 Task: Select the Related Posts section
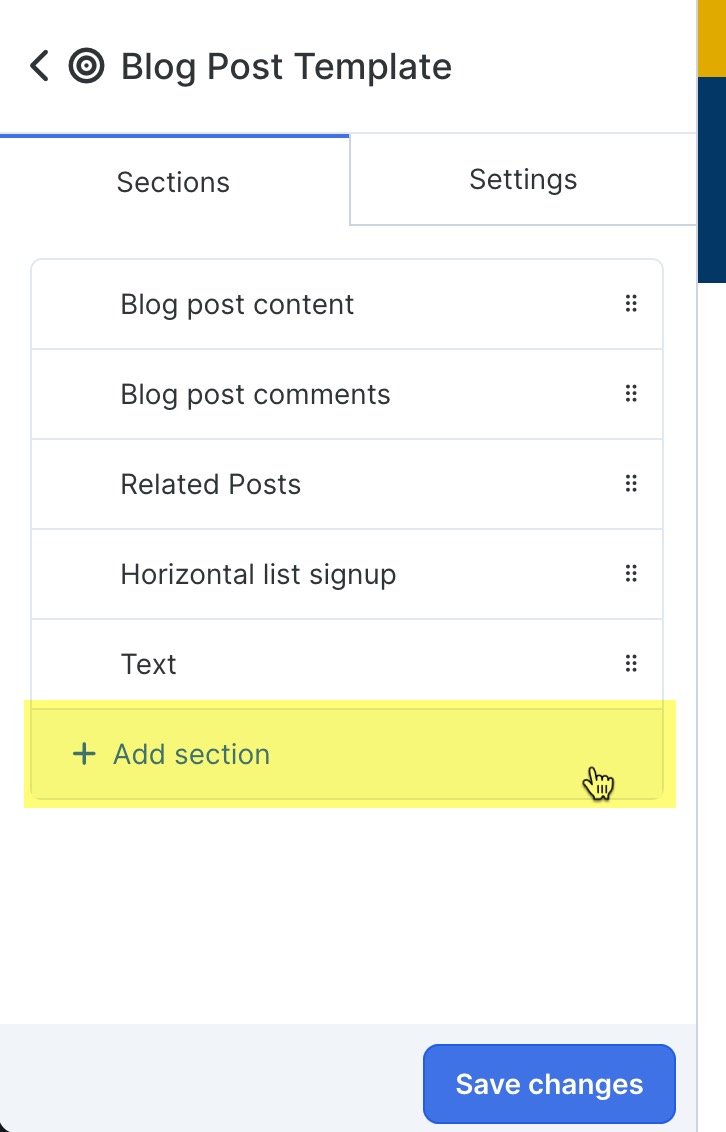[210, 483]
